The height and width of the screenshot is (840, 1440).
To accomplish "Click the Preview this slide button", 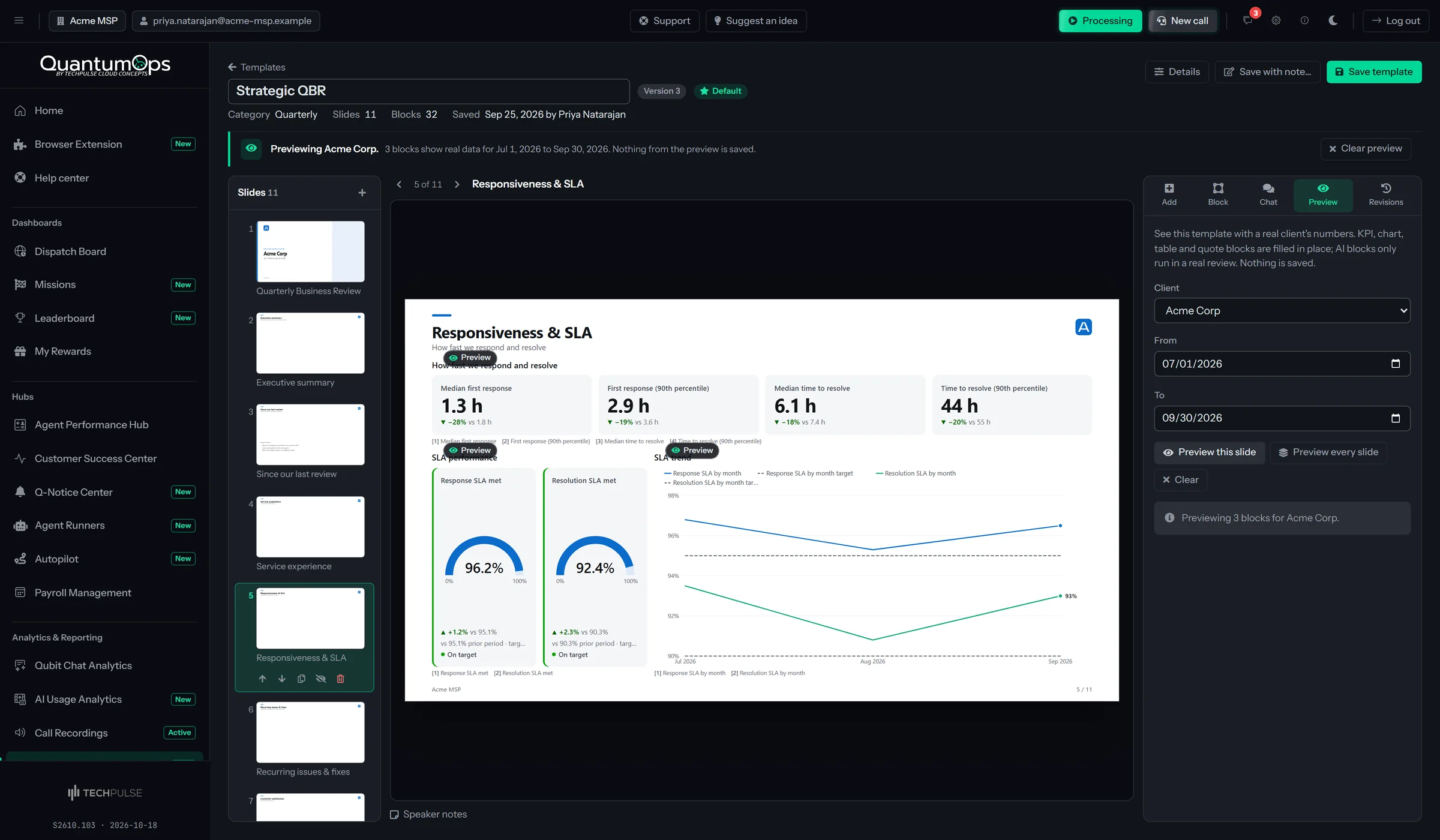I will click(x=1210, y=452).
